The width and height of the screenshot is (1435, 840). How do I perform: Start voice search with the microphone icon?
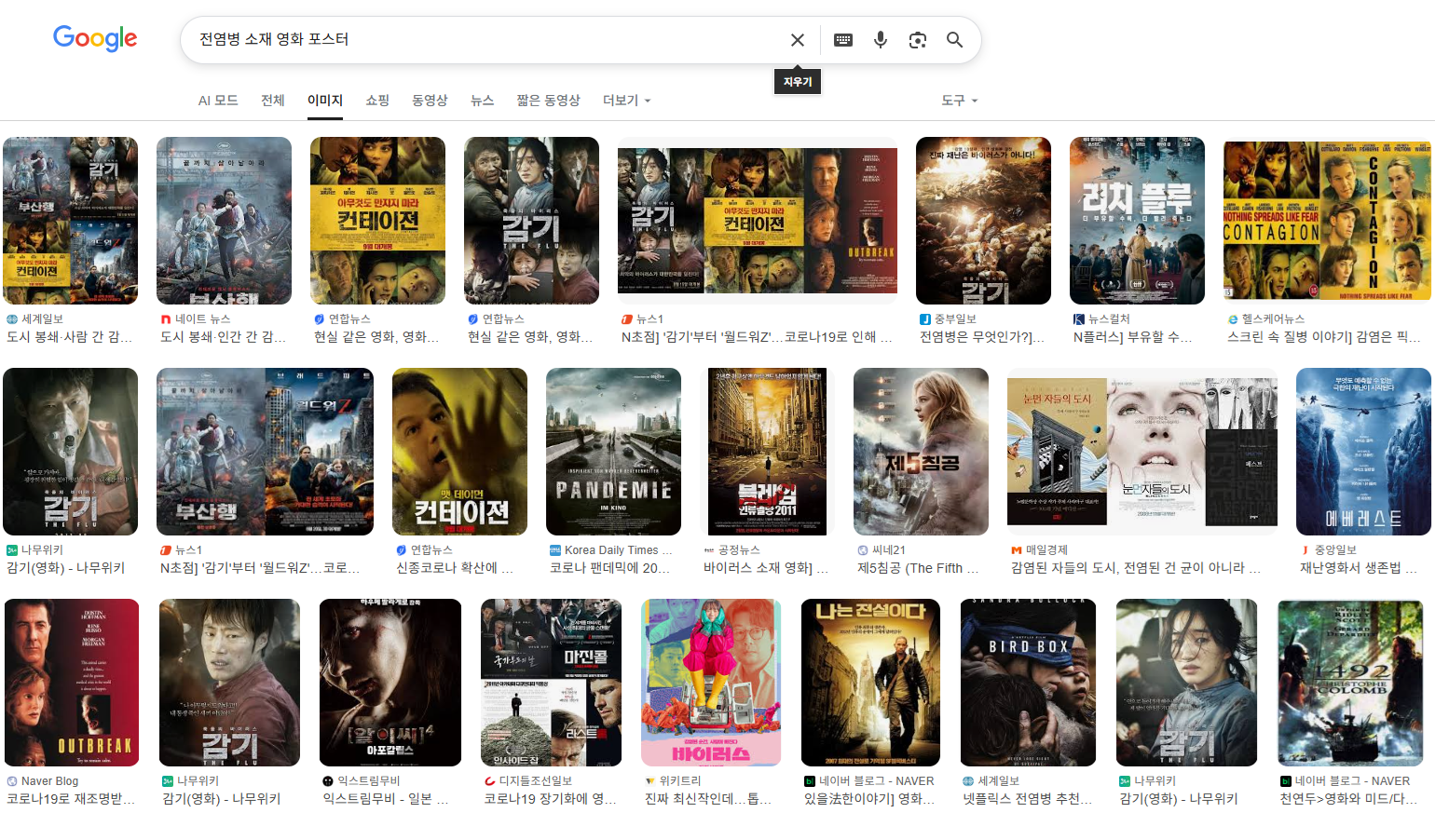coord(881,40)
